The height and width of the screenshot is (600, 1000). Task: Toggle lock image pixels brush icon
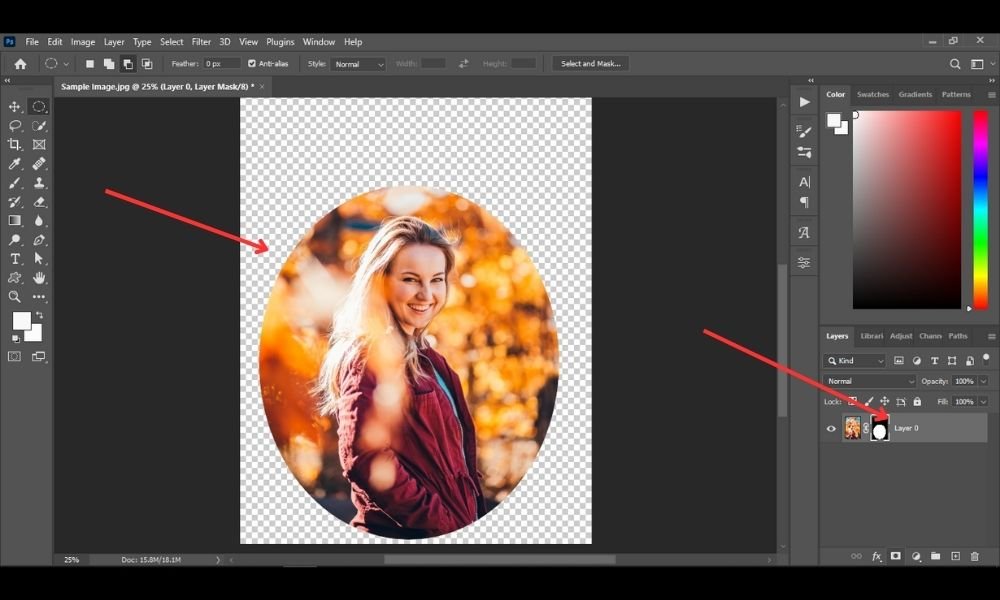pos(869,402)
